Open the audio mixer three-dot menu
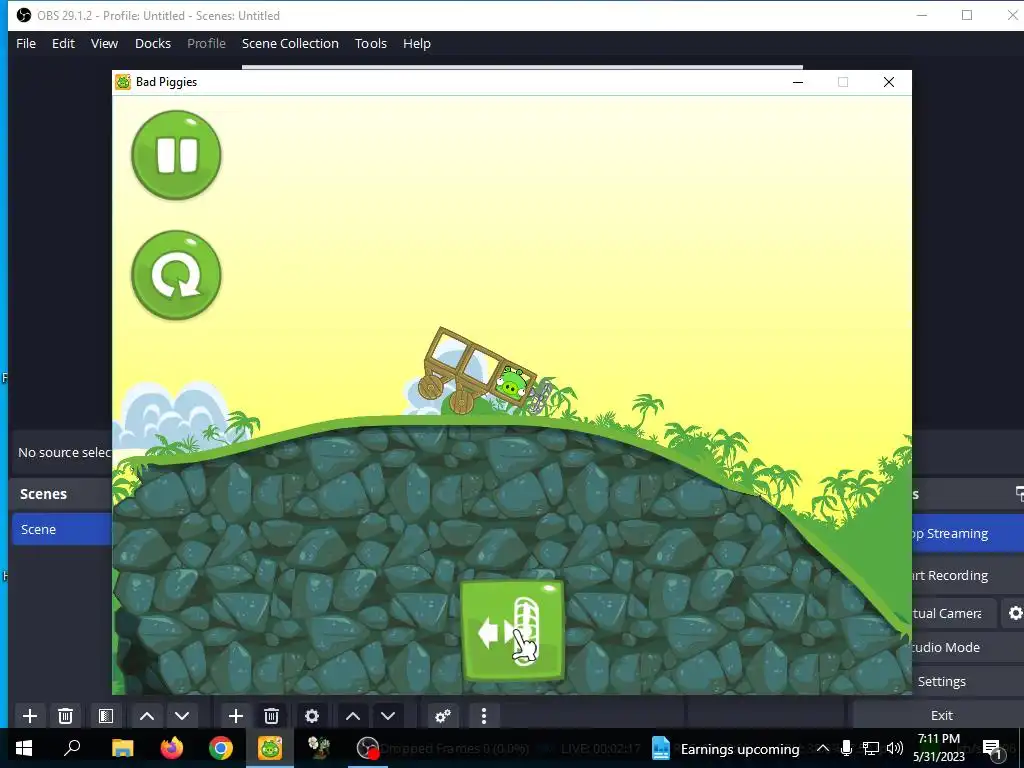Viewport: 1024px width, 768px height. point(484,716)
